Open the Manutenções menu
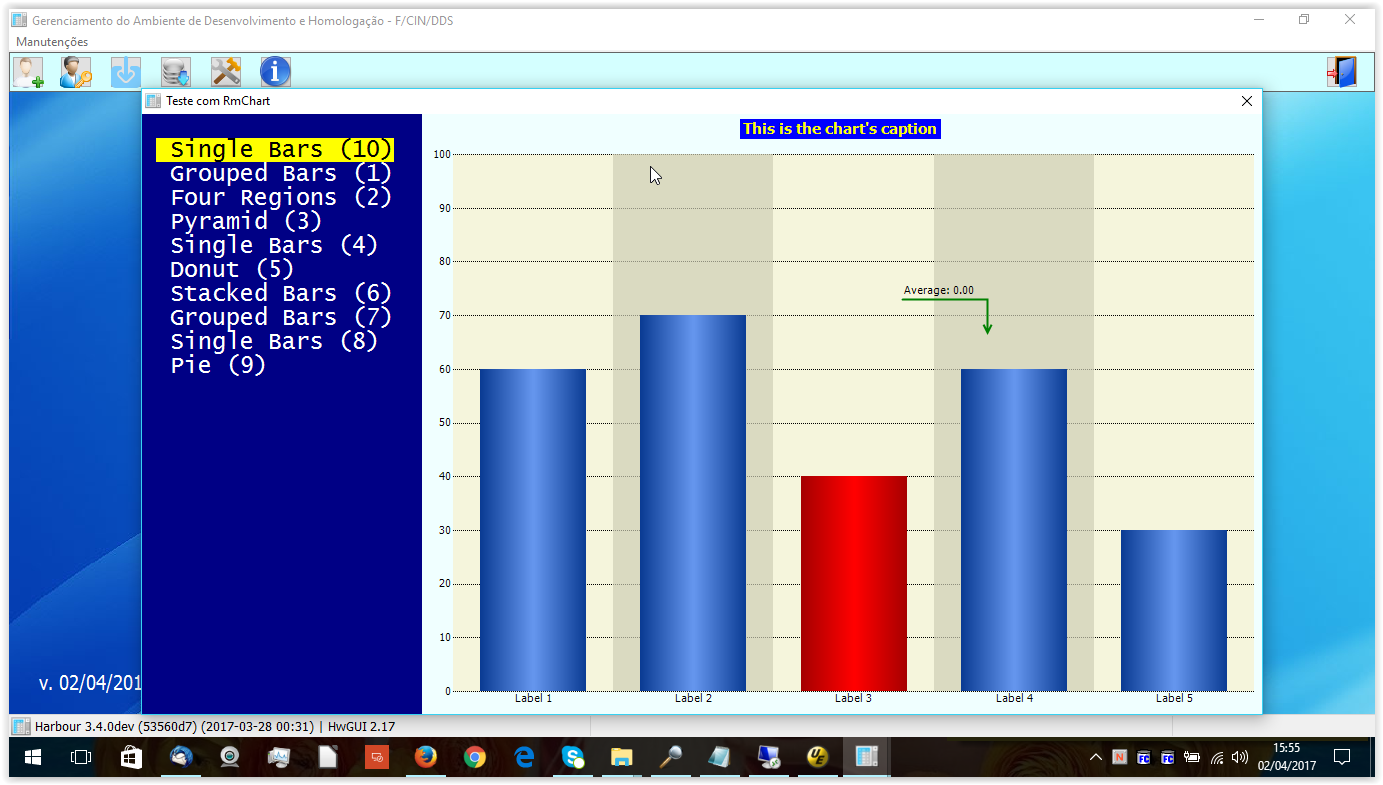Image resolution: width=1383 pixels, height=785 pixels. tap(52, 42)
